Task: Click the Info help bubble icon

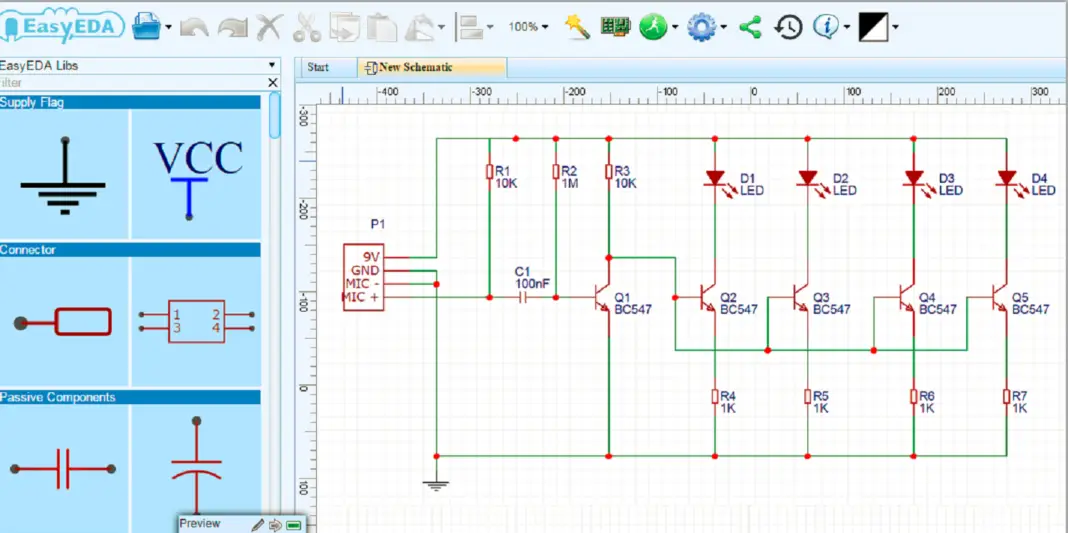Action: tap(827, 27)
